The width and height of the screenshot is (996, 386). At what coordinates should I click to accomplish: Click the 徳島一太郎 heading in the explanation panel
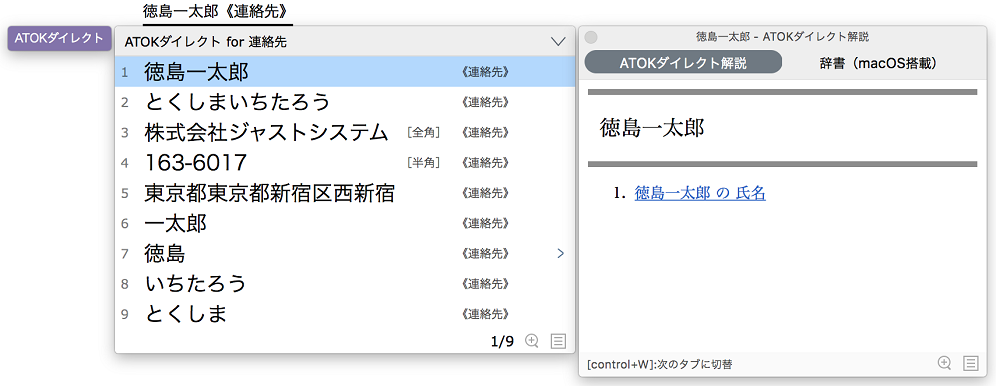[652, 128]
